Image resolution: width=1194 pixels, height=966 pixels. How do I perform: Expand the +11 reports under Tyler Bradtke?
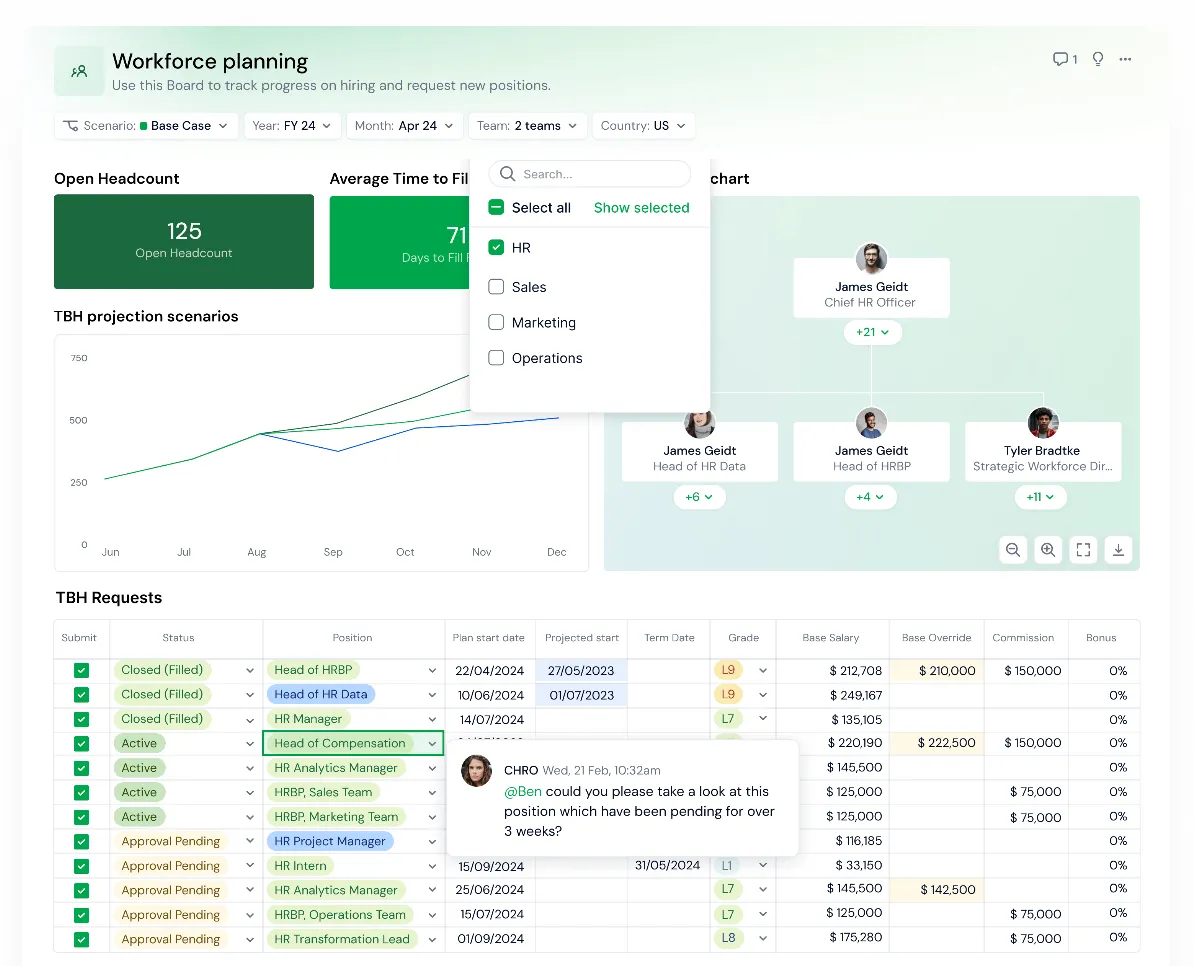(x=1040, y=497)
